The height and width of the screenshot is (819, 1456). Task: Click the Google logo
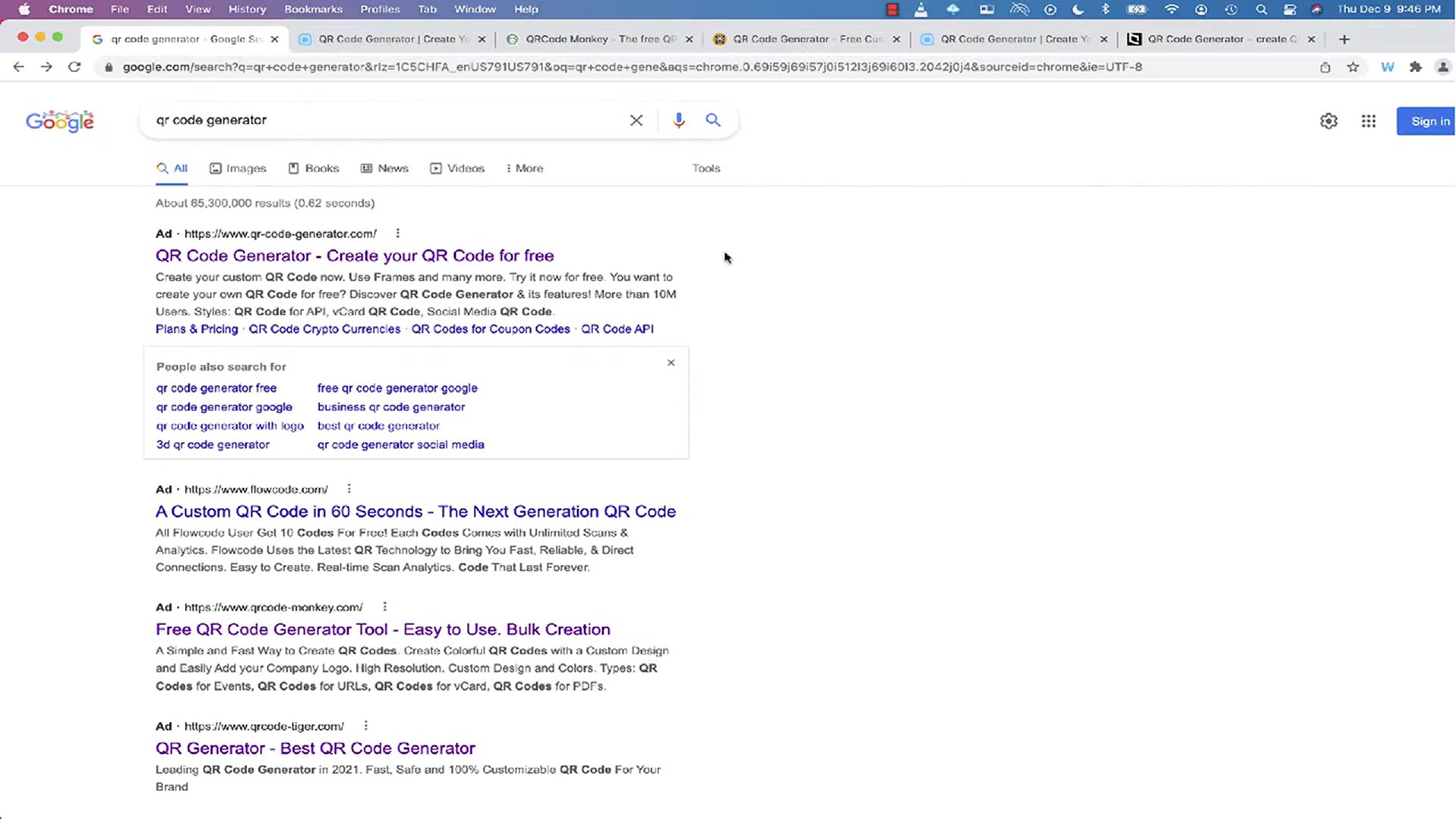click(x=60, y=121)
